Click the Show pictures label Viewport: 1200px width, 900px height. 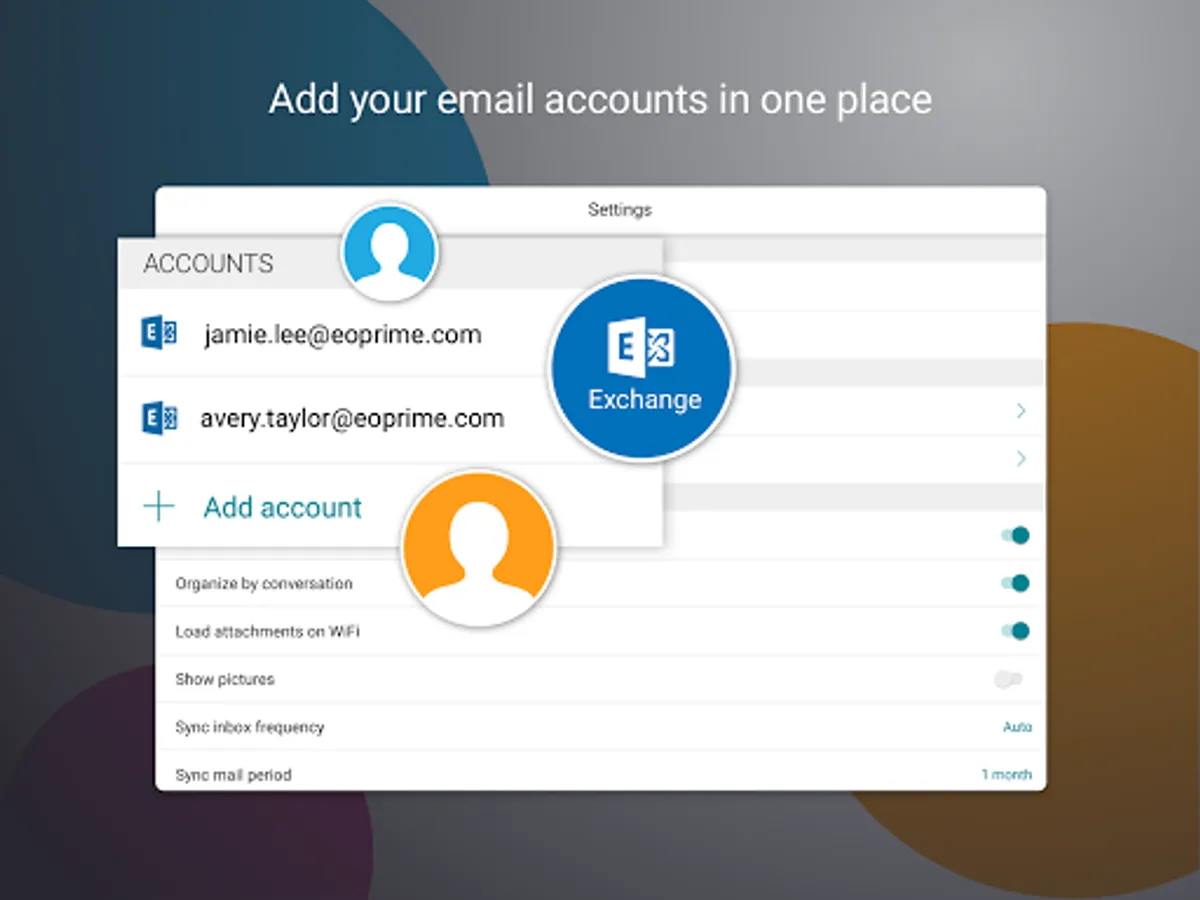(x=225, y=679)
